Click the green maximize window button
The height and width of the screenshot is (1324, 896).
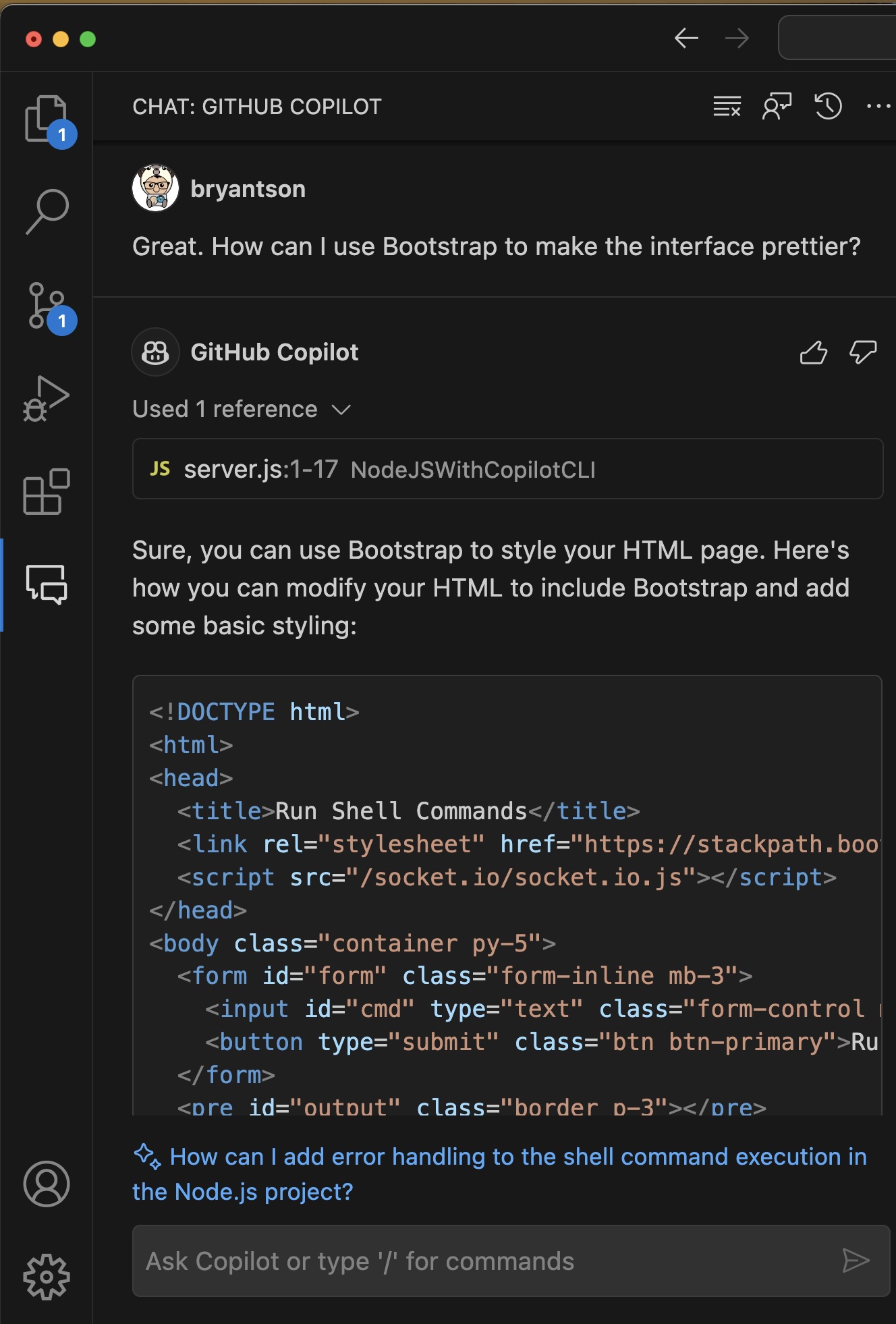(88, 39)
